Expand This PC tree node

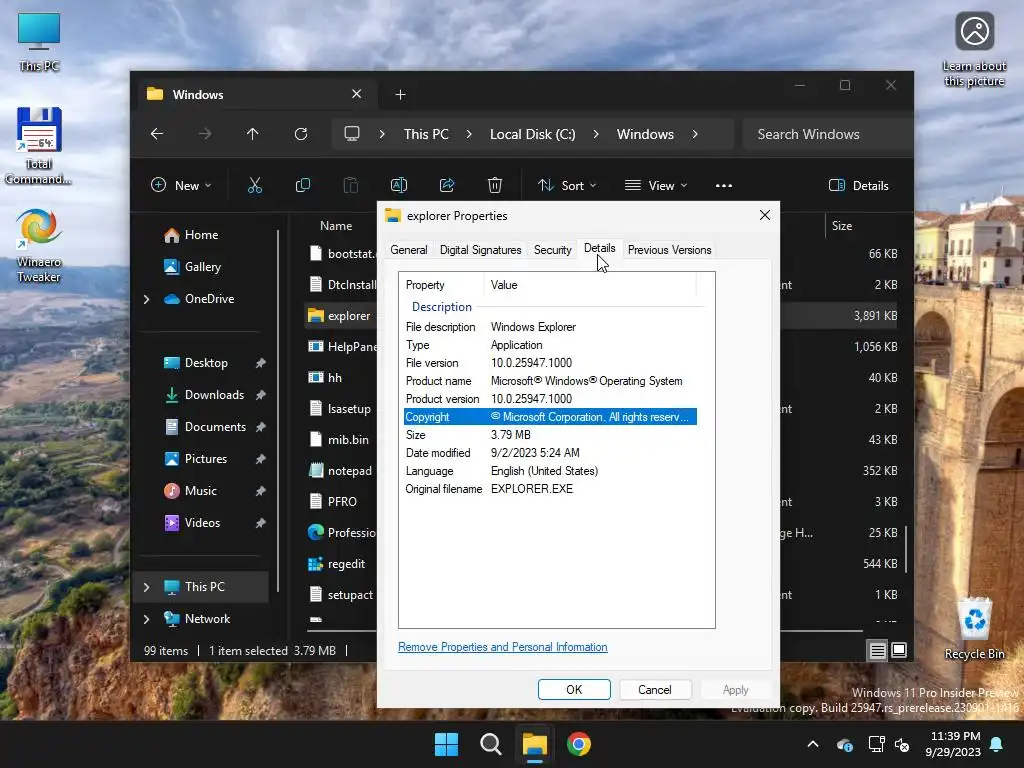point(146,587)
